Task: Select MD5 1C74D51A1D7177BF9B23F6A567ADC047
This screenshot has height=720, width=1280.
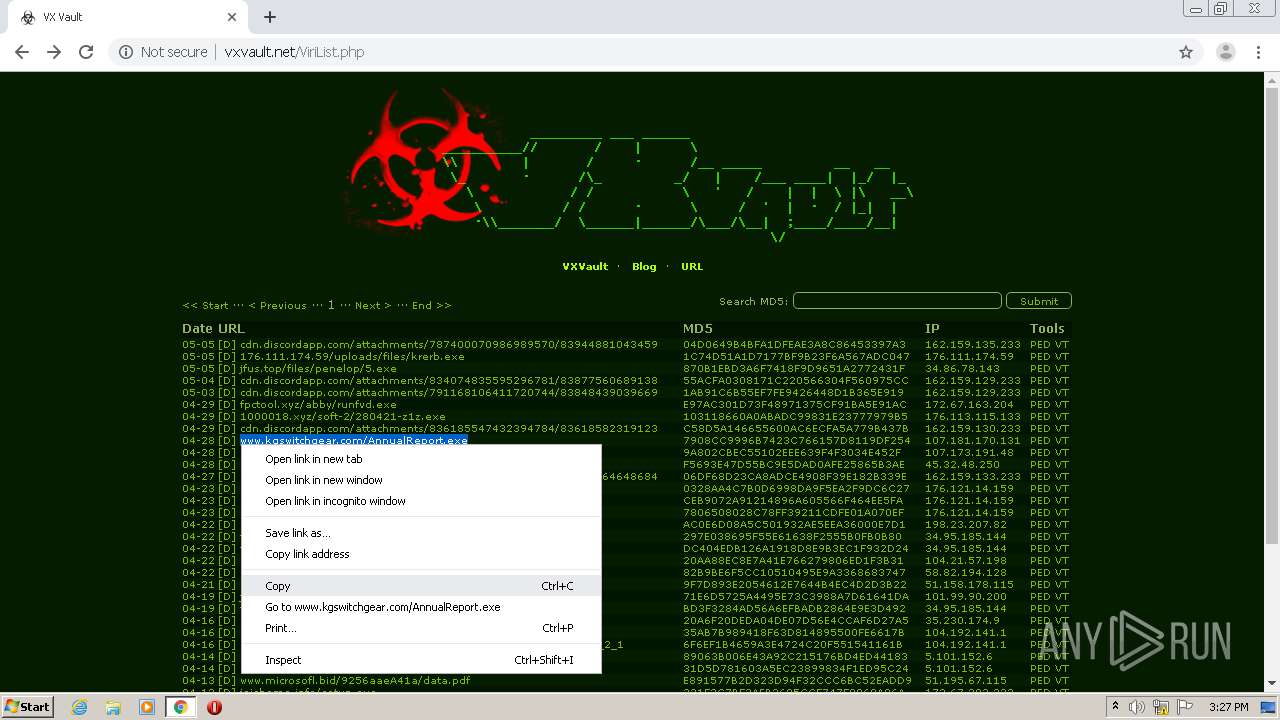Action: tap(796, 356)
